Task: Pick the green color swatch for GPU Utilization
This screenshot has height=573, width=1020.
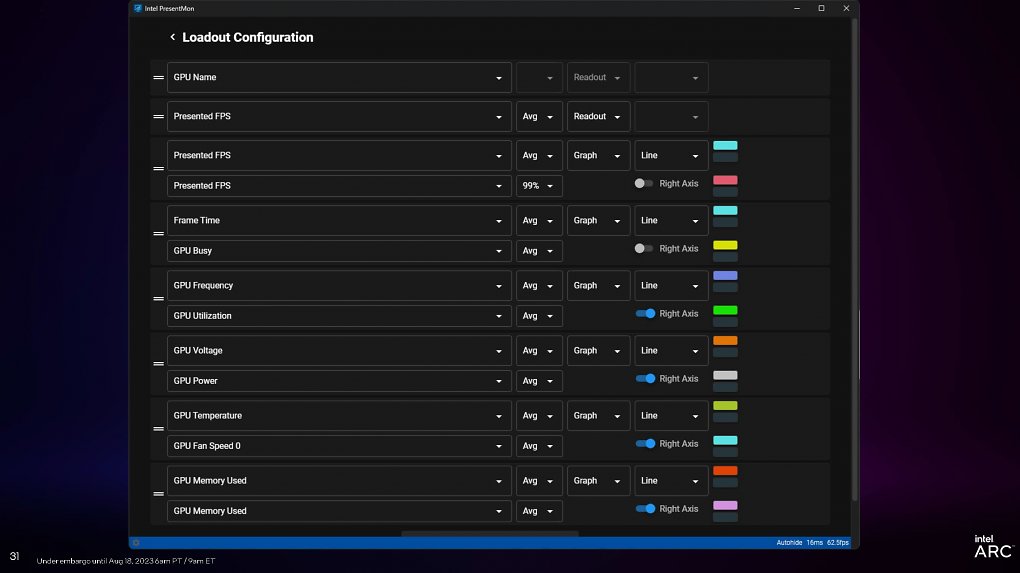Action: [725, 310]
